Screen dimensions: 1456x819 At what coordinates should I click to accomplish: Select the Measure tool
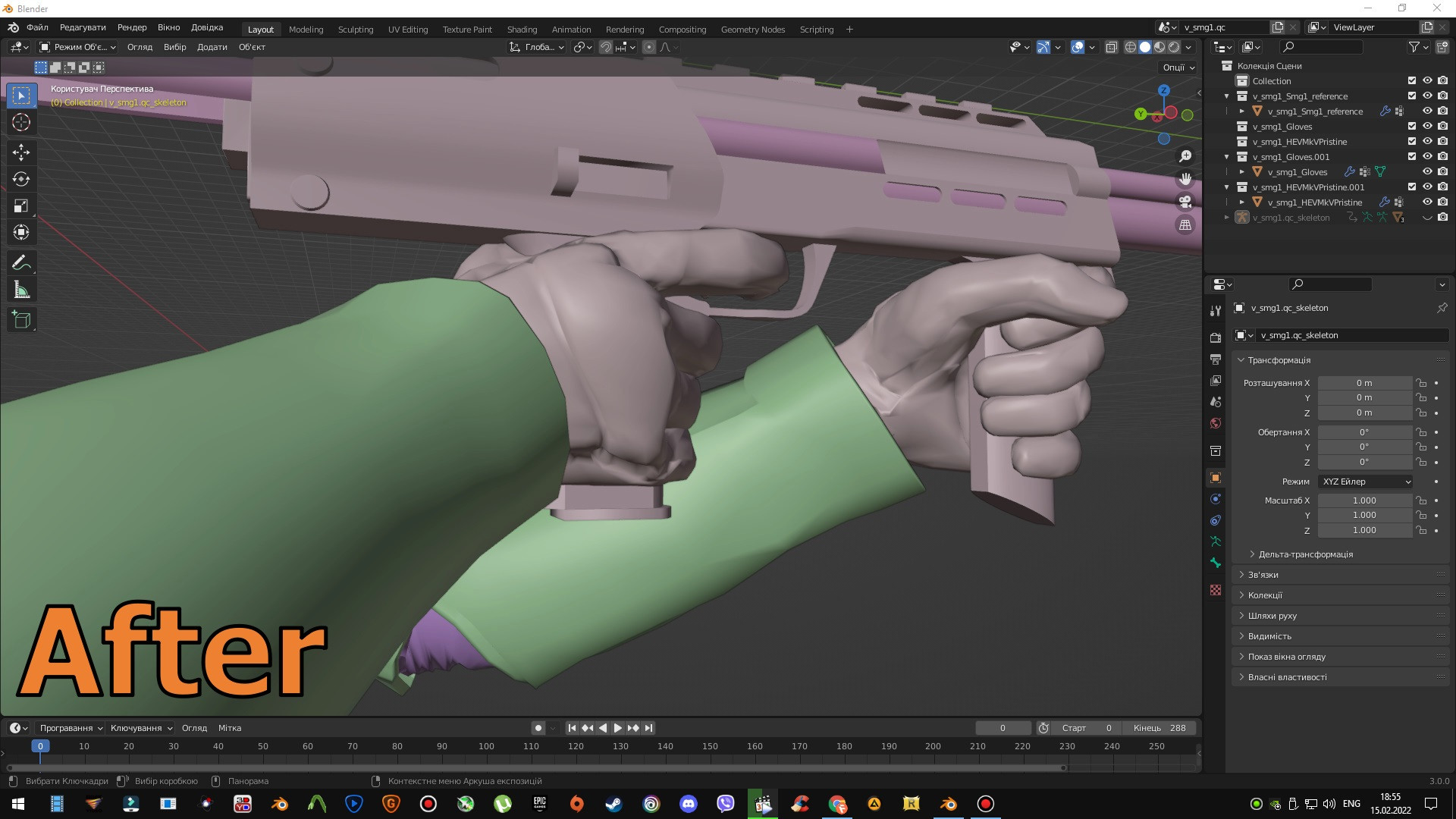click(21, 289)
